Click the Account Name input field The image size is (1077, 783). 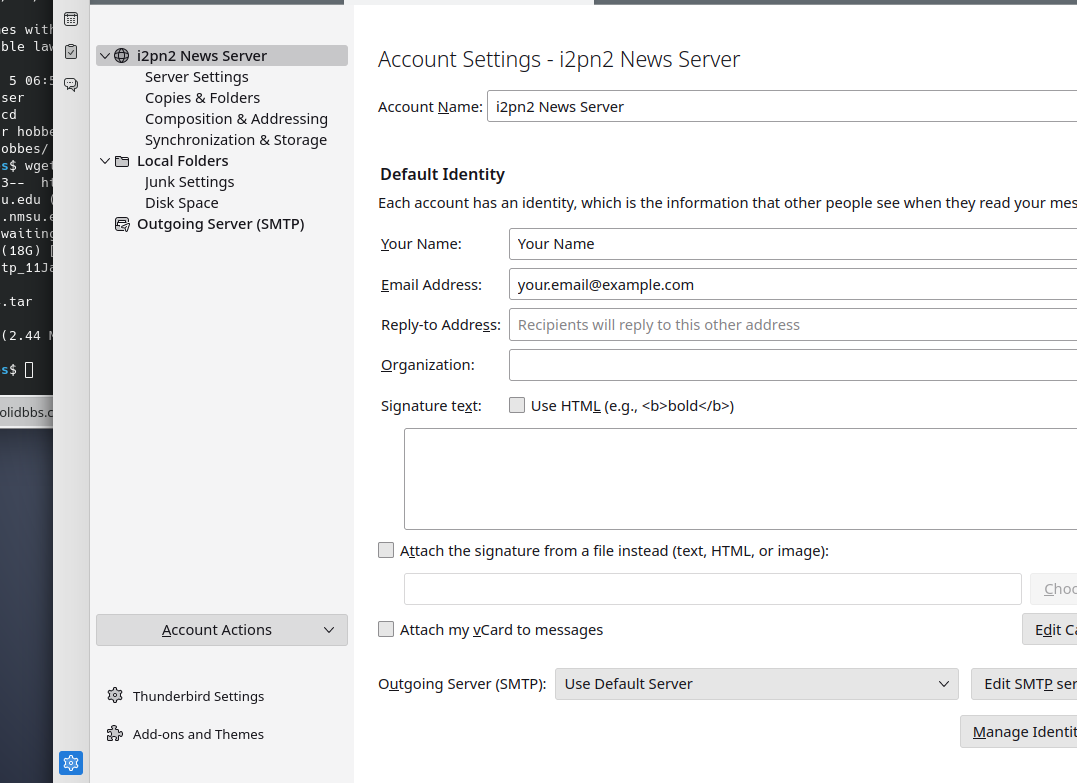(782, 106)
